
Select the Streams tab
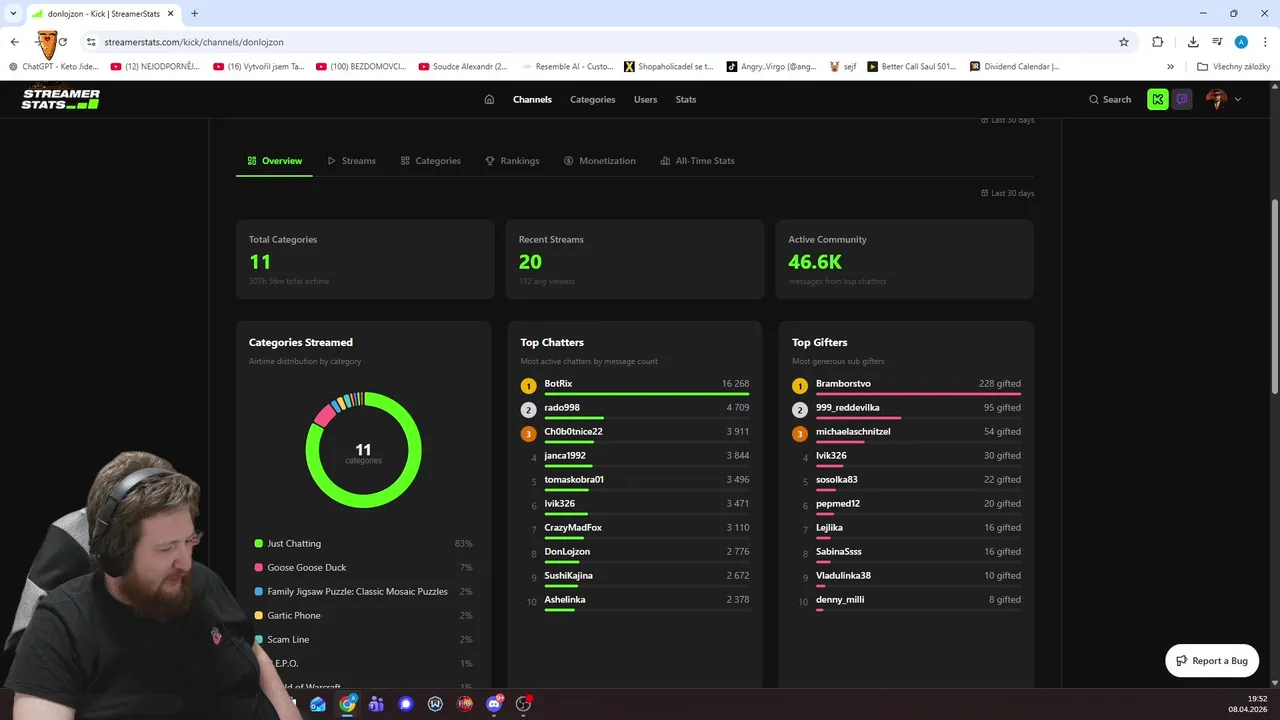[x=351, y=161]
